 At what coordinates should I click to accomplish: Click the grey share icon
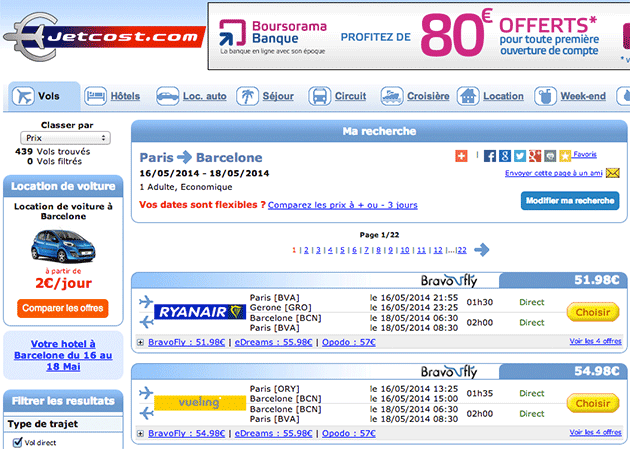(x=550, y=156)
